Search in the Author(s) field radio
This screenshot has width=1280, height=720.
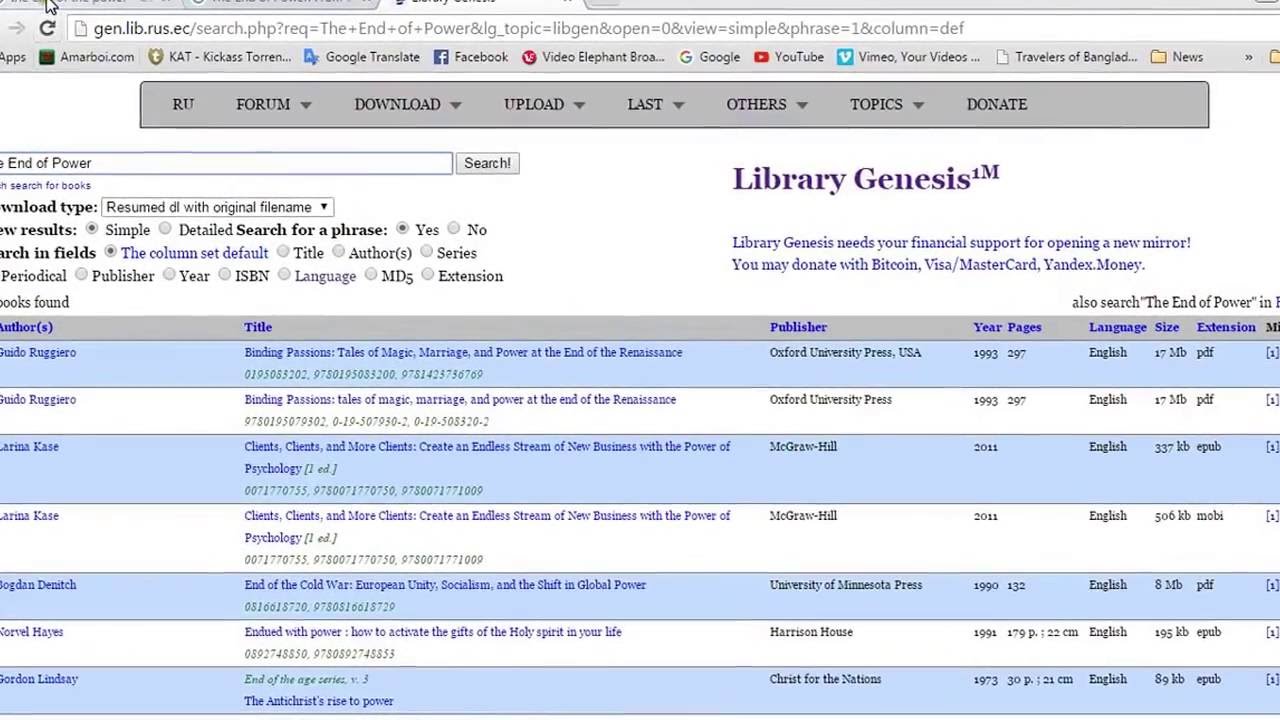point(338,252)
